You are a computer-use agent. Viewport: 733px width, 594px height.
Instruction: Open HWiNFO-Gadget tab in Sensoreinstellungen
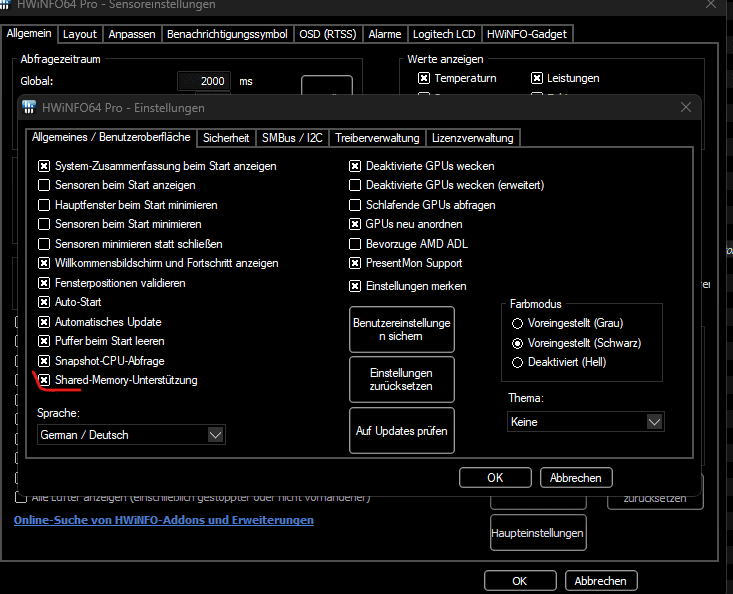526,34
